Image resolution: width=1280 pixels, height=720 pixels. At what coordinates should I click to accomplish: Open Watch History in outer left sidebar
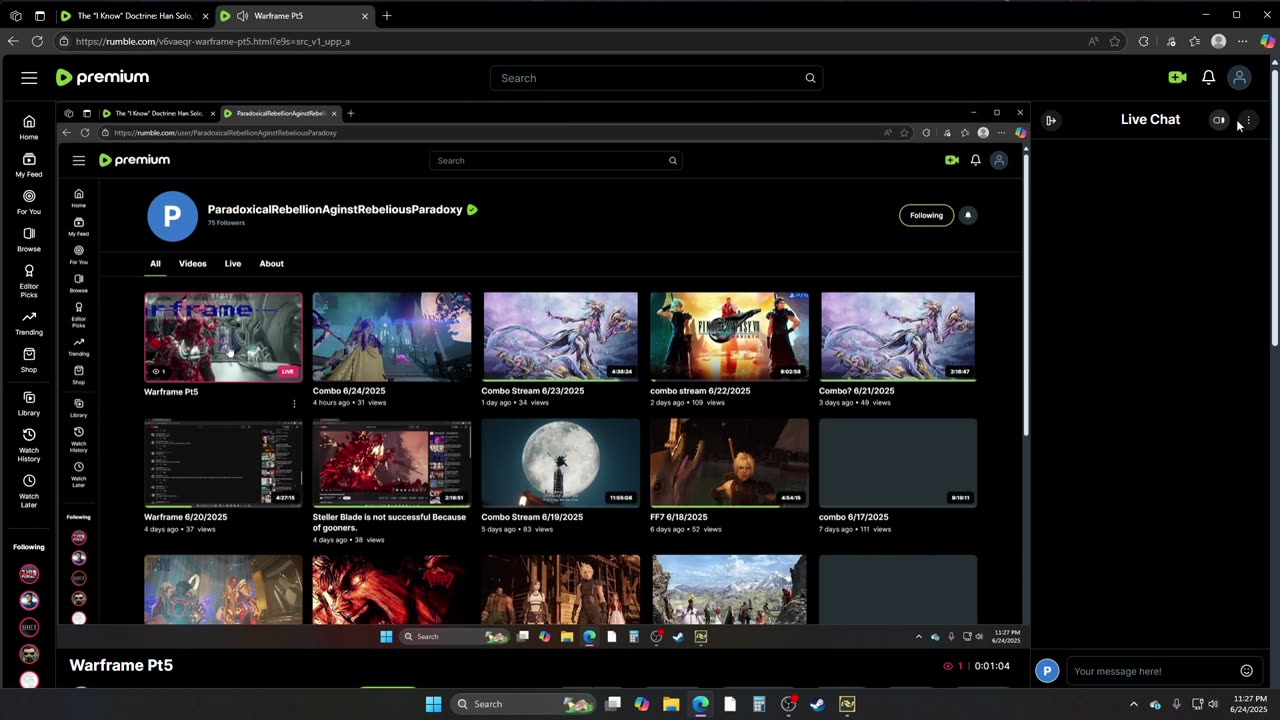29,445
